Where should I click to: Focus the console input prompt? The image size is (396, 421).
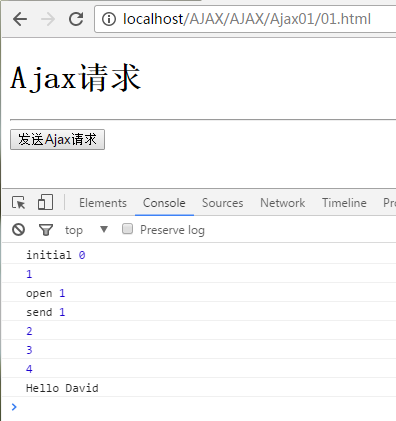coord(199,407)
